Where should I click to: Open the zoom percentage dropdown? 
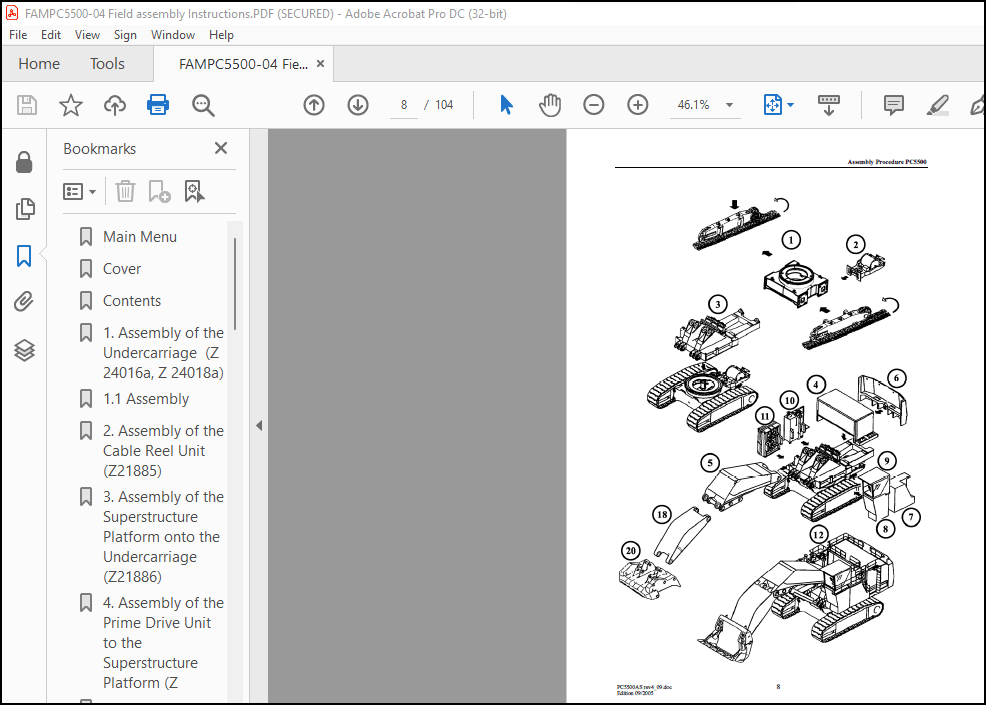pos(729,104)
